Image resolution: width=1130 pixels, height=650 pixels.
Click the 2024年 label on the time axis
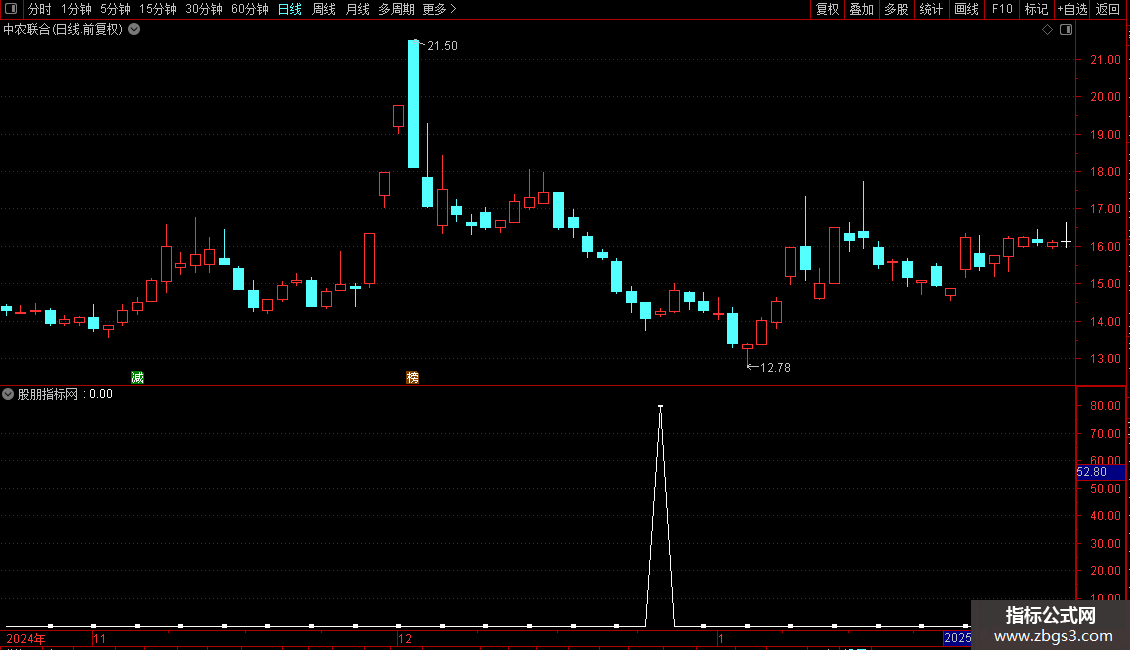coord(25,638)
